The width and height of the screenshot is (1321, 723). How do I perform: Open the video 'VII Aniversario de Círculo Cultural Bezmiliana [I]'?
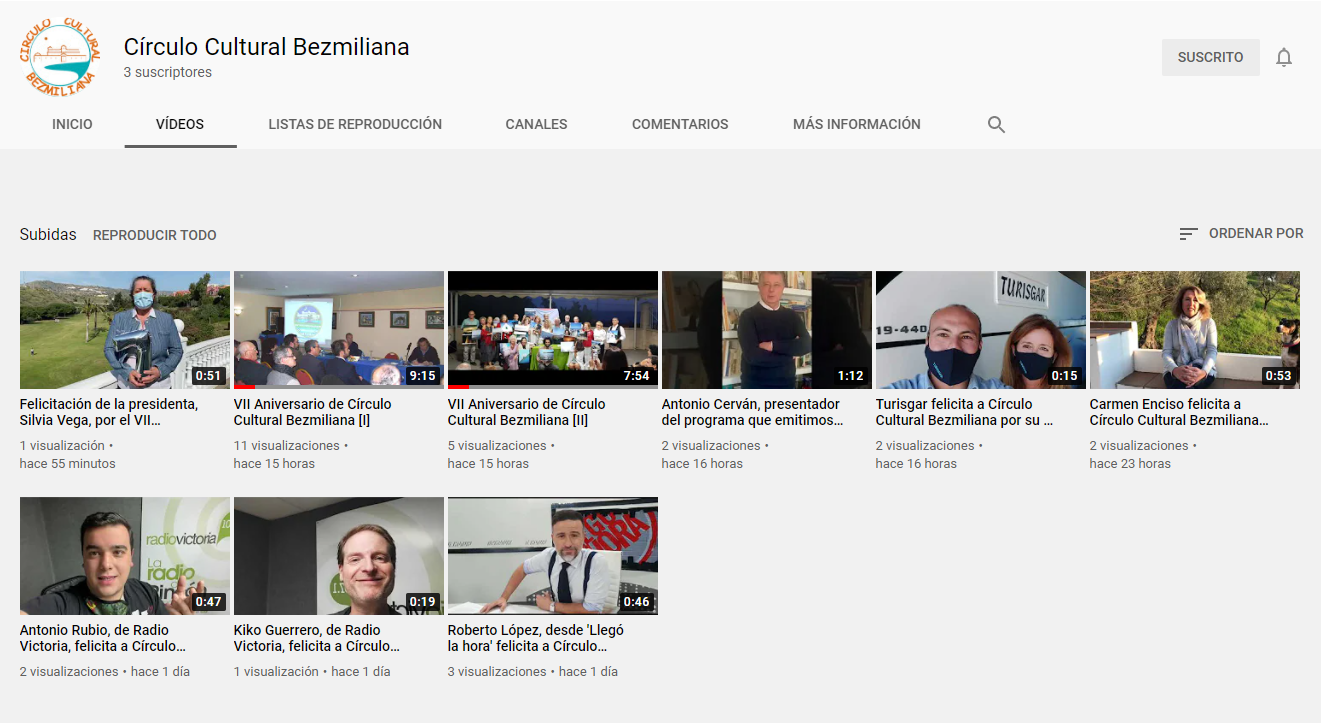pos(338,330)
